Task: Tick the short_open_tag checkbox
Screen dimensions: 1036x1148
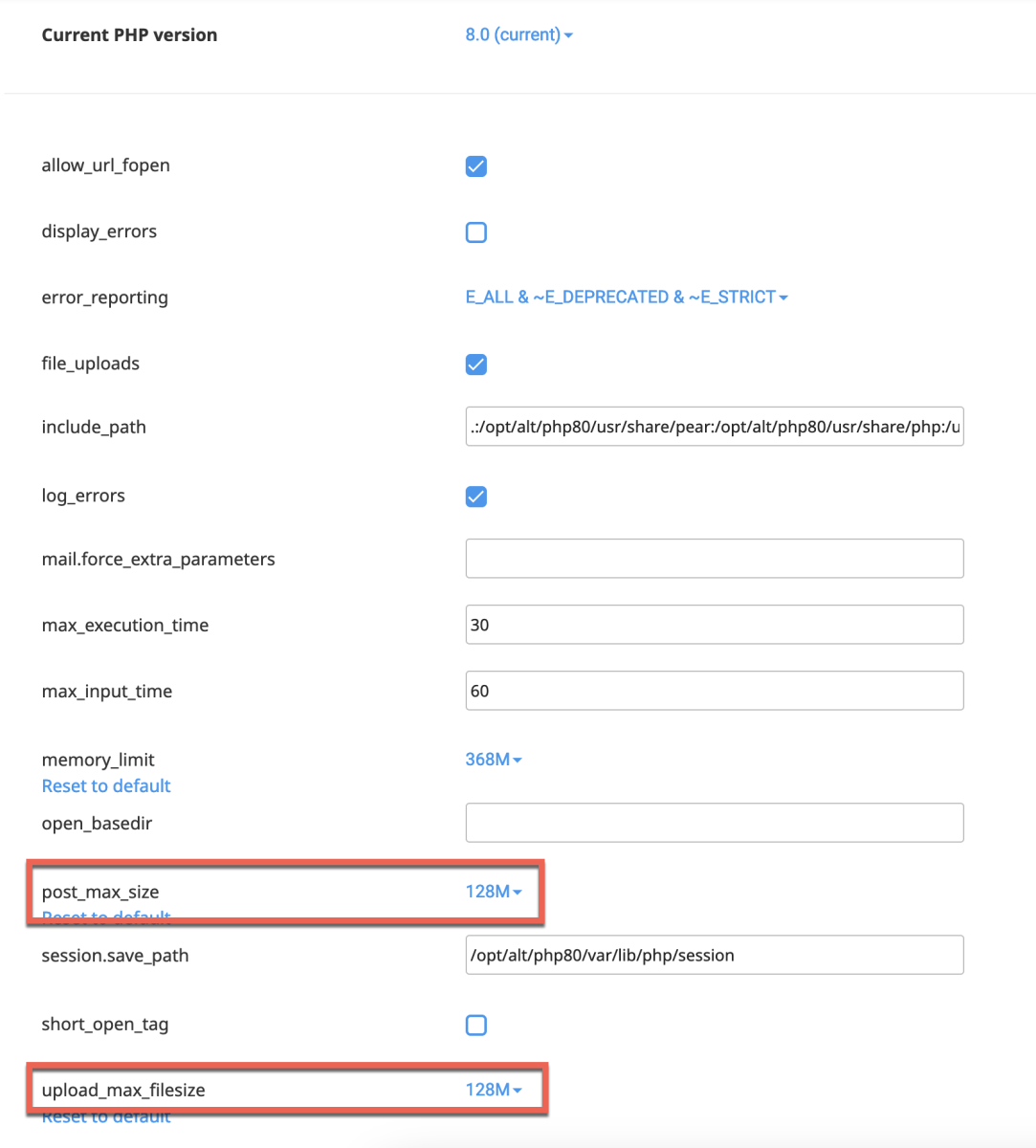Action: (x=475, y=1026)
